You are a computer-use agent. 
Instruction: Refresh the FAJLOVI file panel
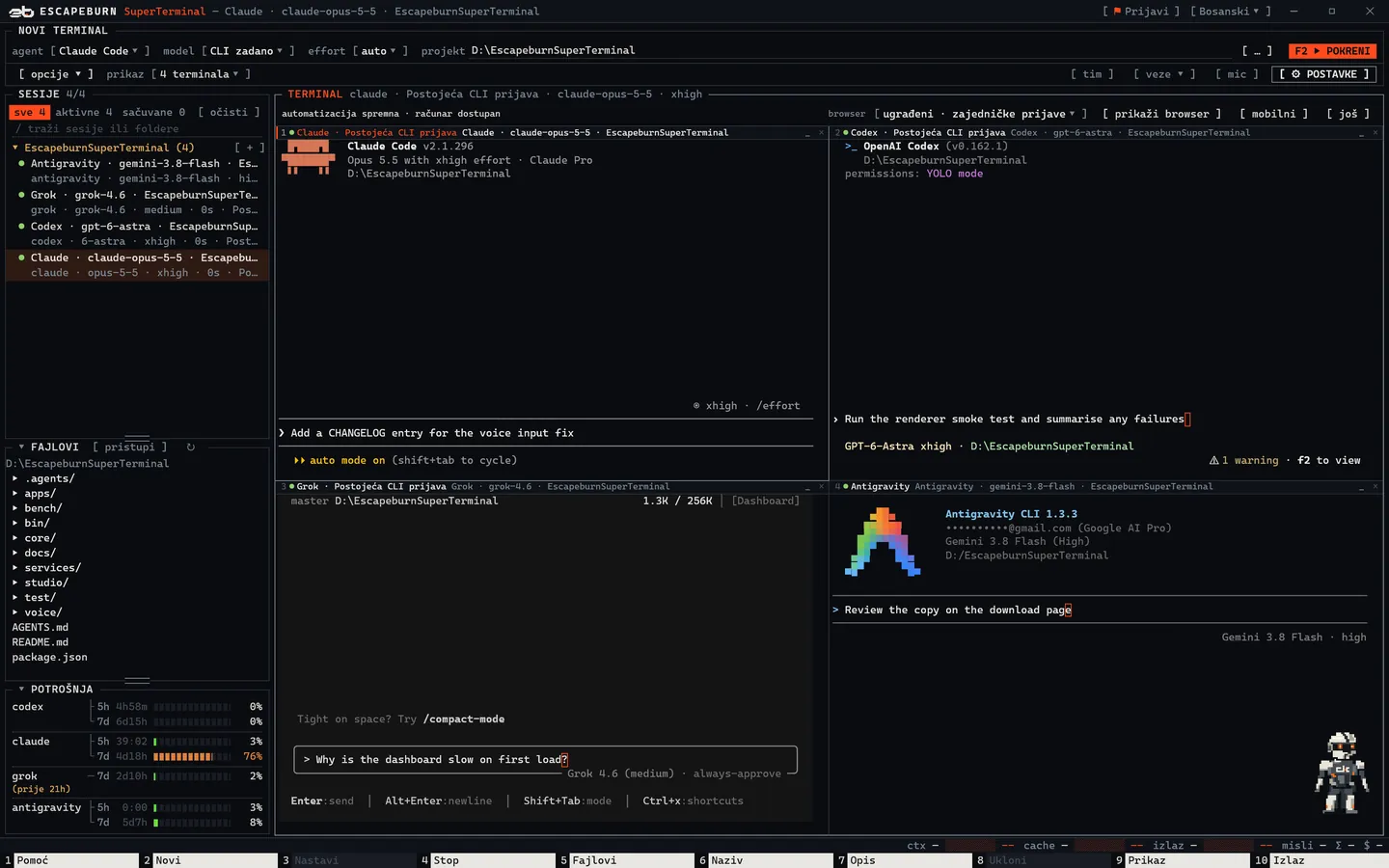pyautogui.click(x=191, y=448)
